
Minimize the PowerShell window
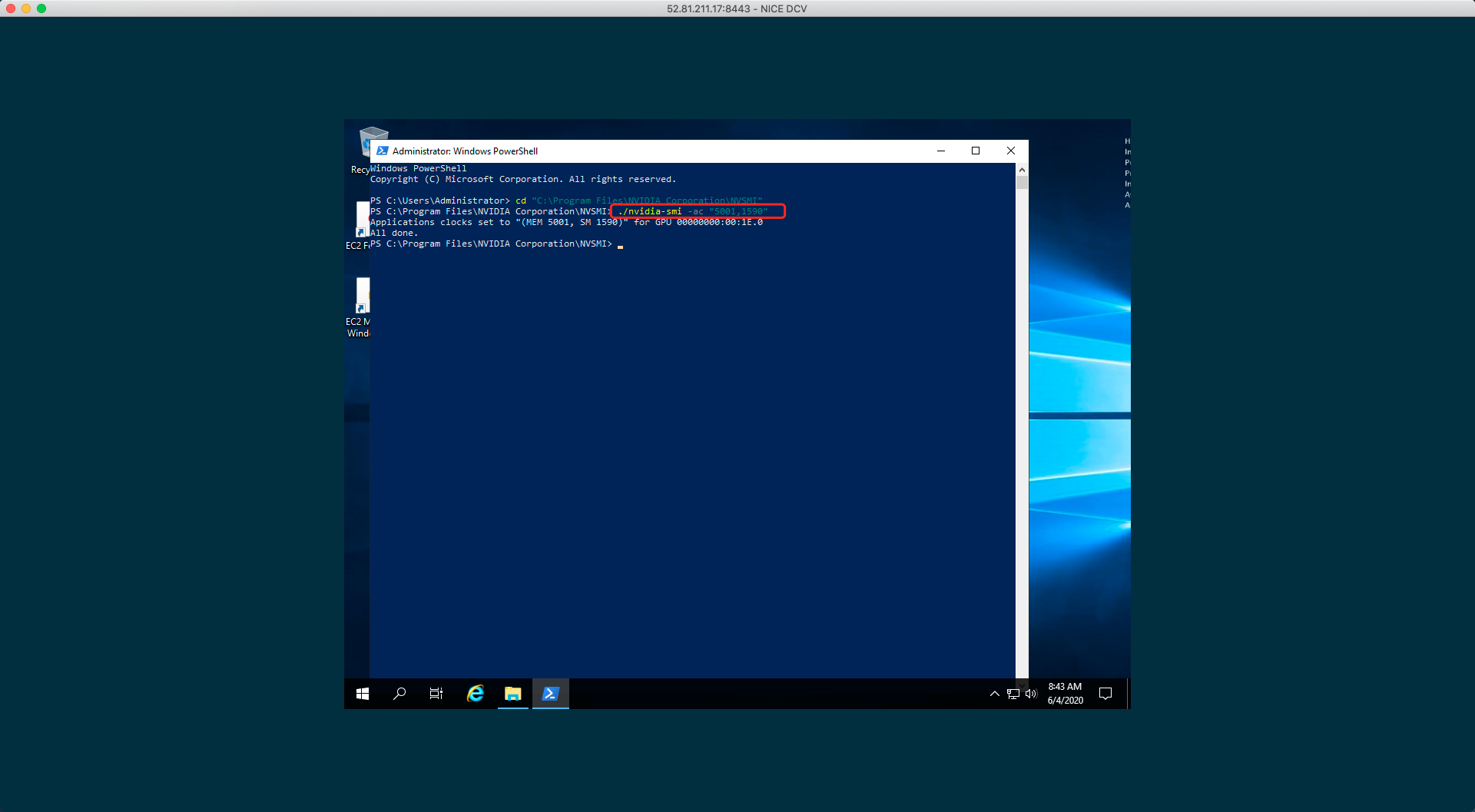point(941,151)
